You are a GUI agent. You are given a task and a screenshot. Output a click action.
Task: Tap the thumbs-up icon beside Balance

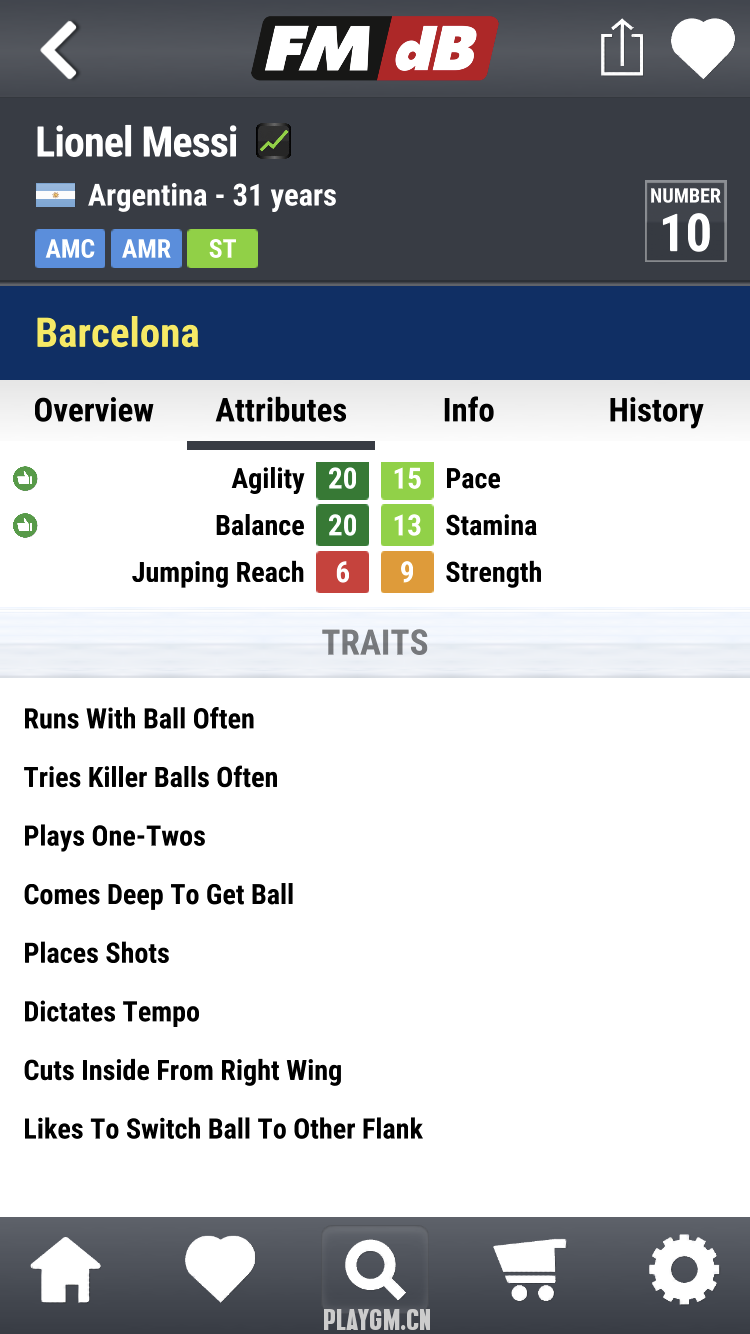click(x=25, y=525)
